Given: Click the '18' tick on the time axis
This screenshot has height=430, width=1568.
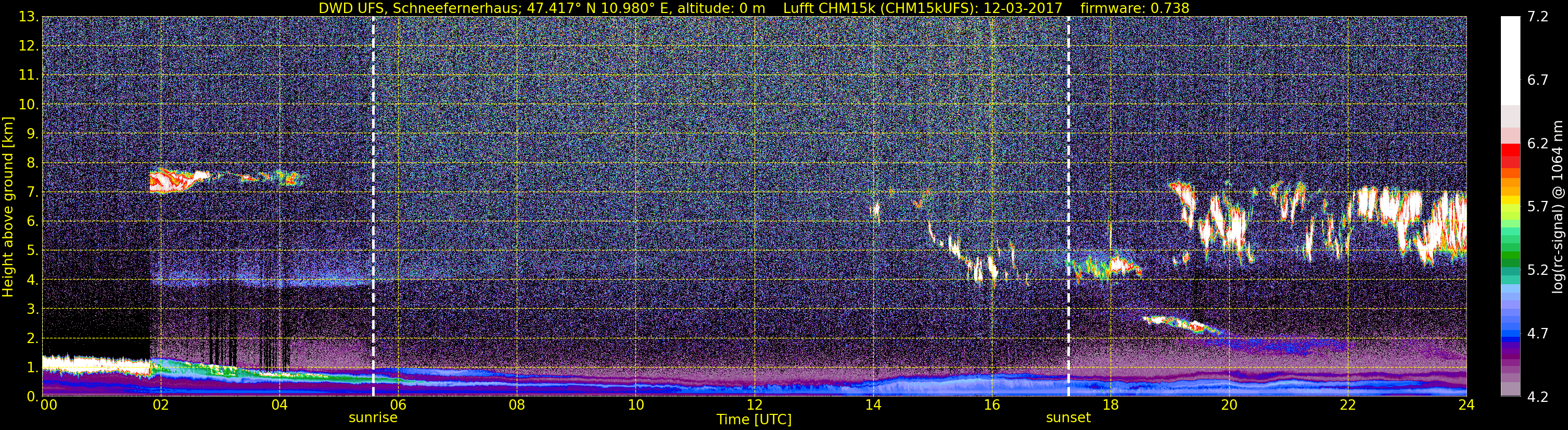Looking at the screenshot, I should click(x=1110, y=405).
